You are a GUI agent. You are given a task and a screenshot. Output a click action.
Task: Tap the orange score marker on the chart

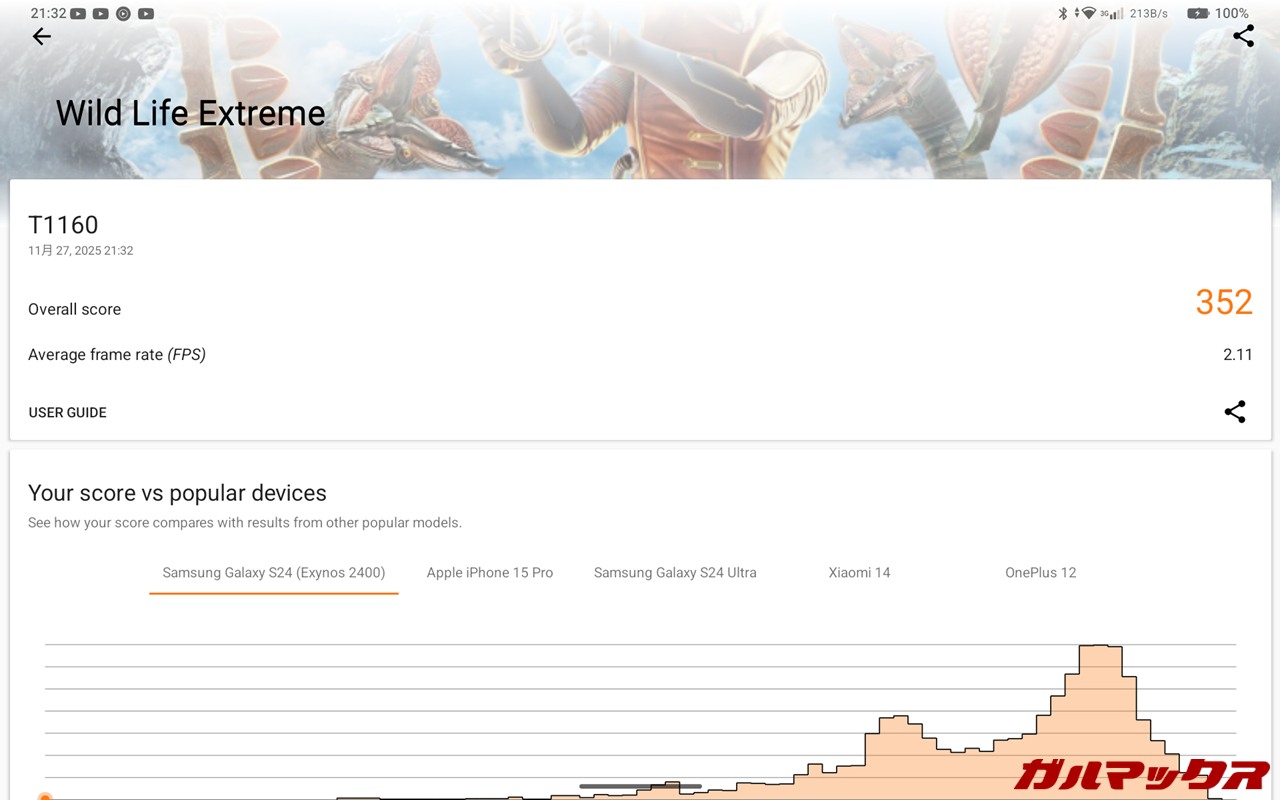45,796
